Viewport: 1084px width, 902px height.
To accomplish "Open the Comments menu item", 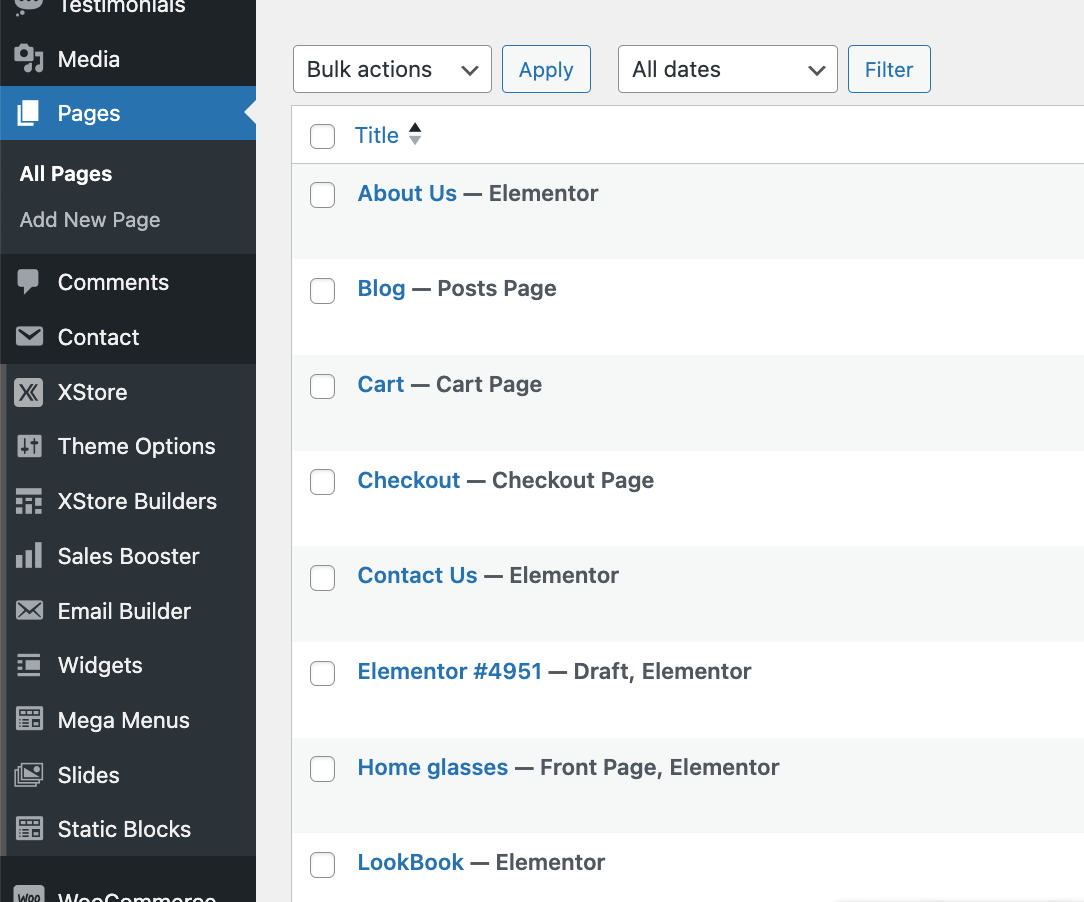I will coord(128,281).
